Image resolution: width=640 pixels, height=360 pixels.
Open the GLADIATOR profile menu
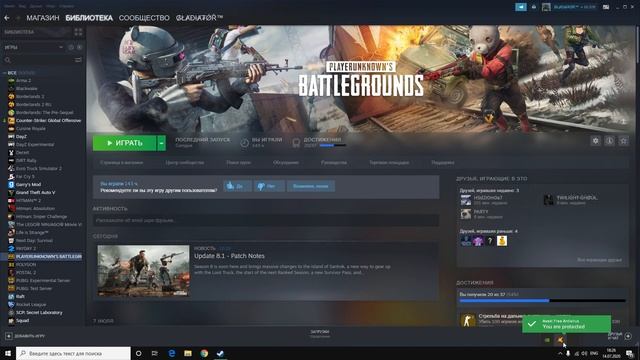199,18
